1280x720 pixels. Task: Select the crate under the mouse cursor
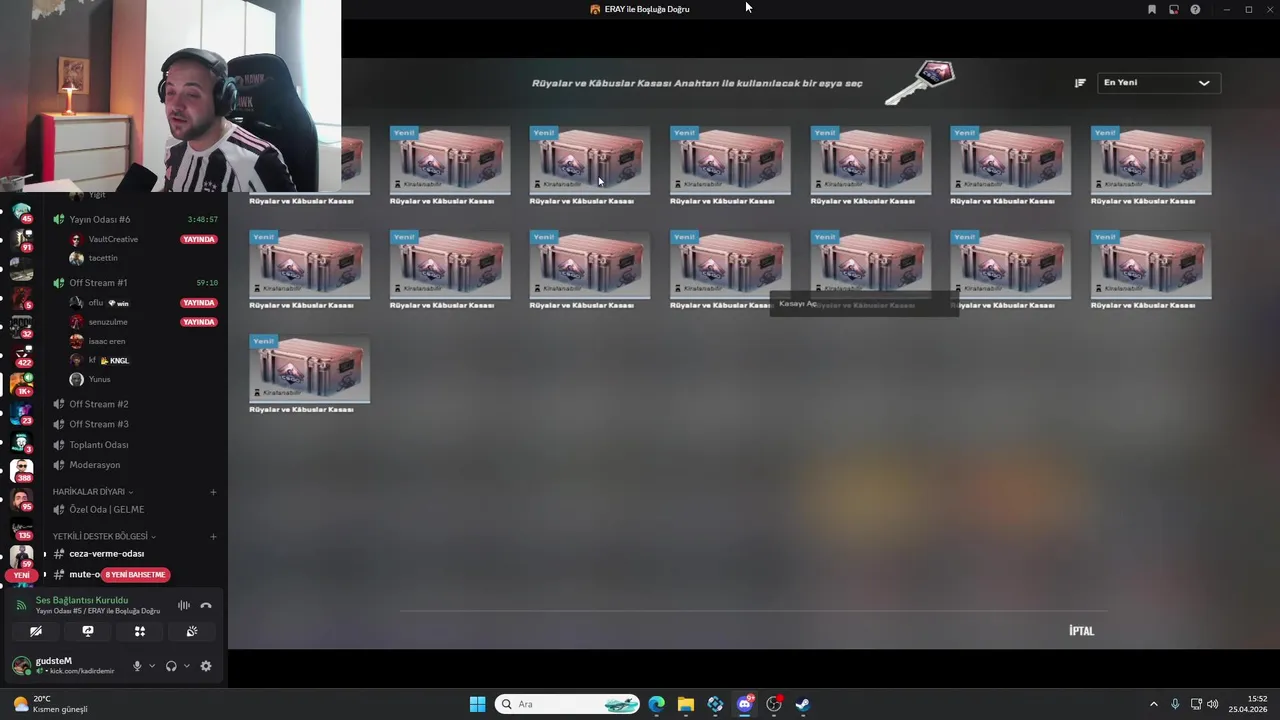[589, 161]
